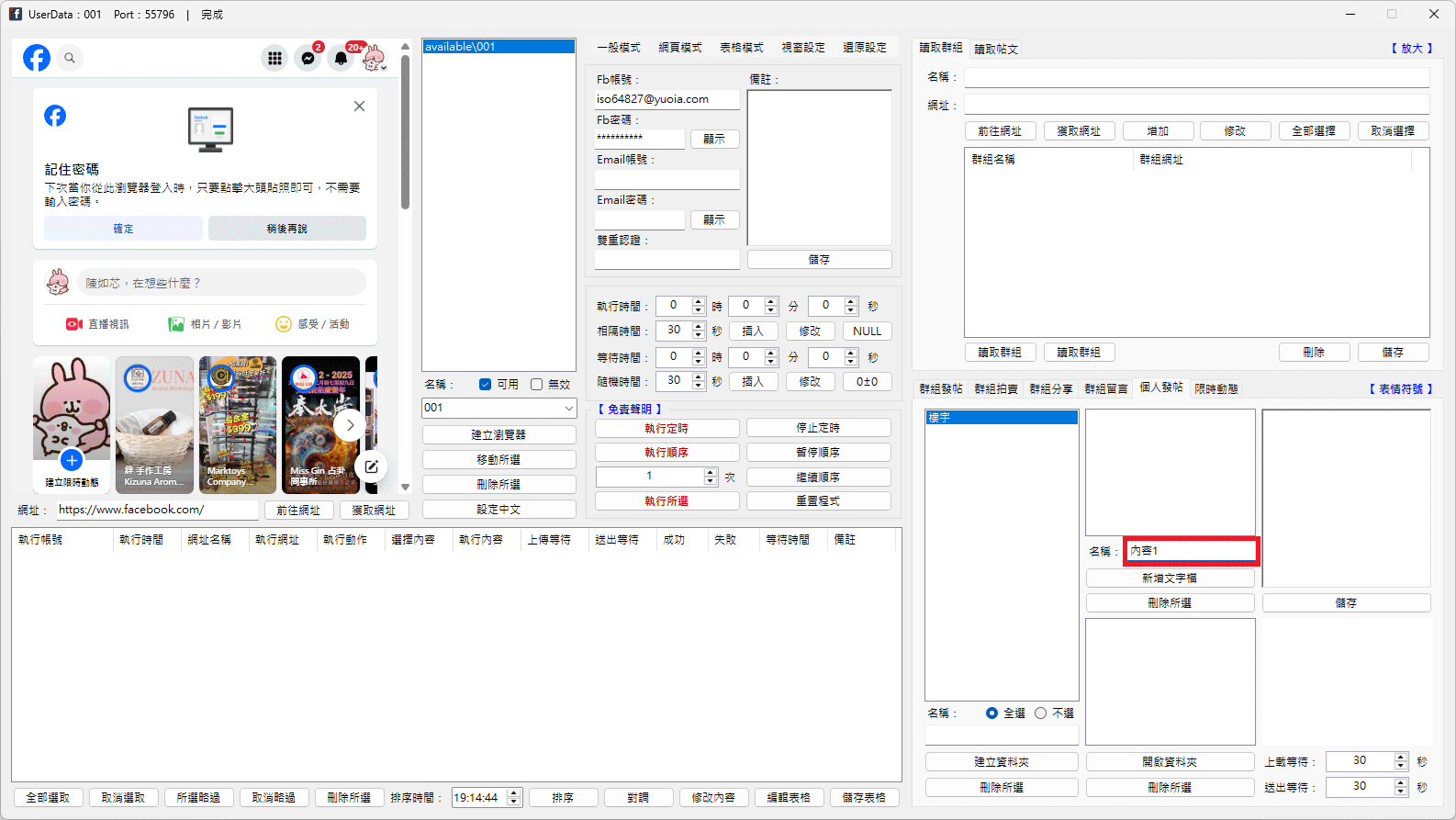
Task: Click the NULL button
Action: coord(867,331)
